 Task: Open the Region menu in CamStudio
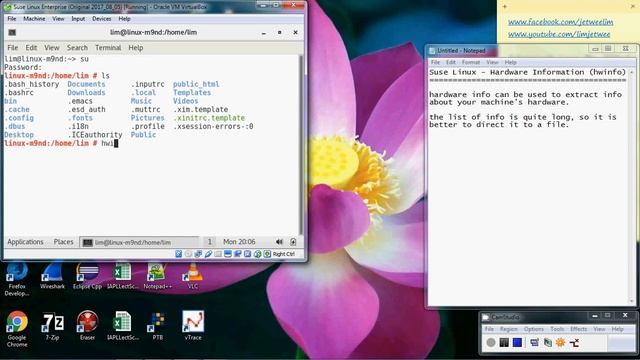pyautogui.click(x=509, y=329)
